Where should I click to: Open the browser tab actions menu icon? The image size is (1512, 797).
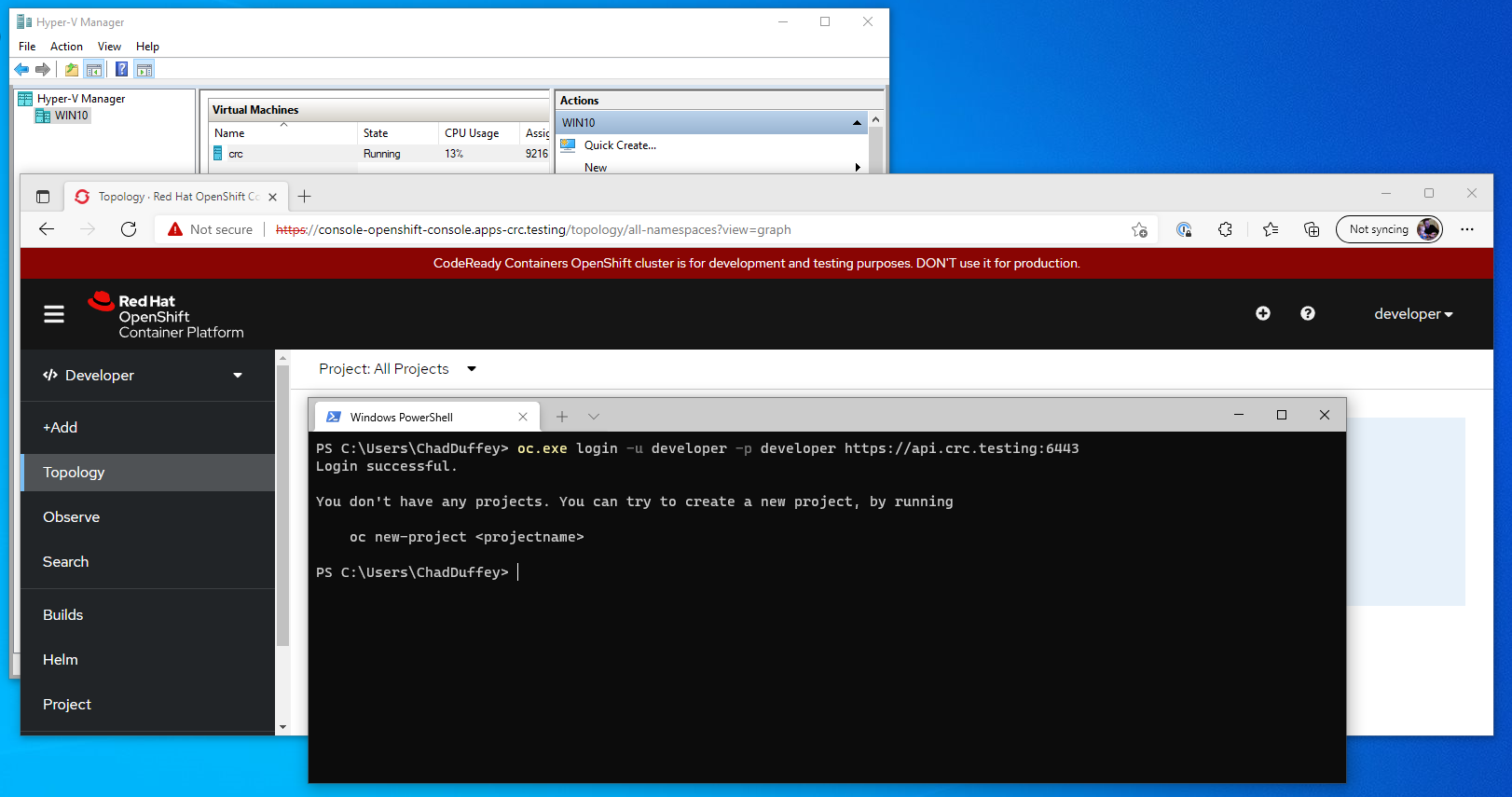pos(43,197)
